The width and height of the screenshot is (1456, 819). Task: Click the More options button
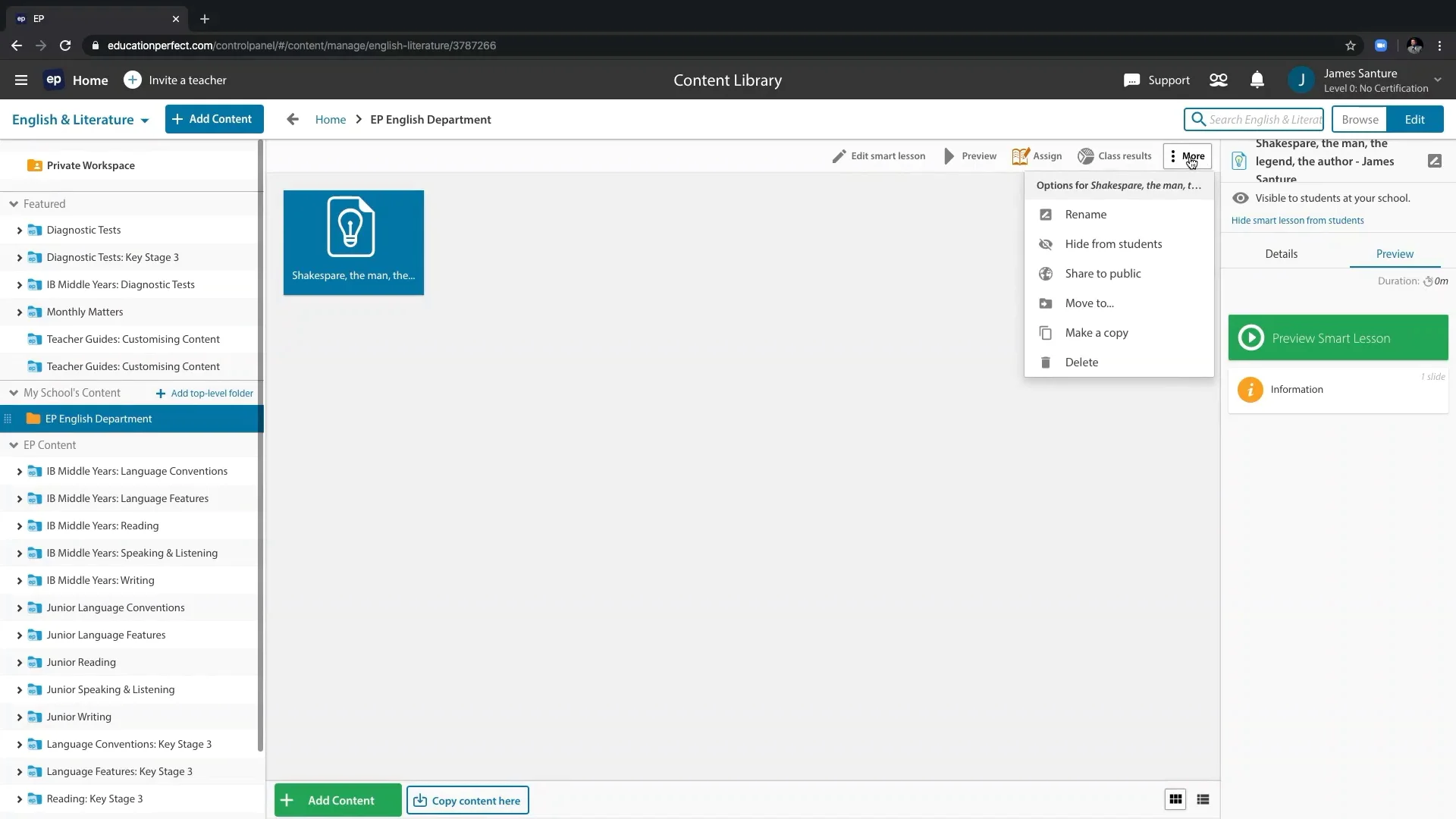(x=1188, y=156)
